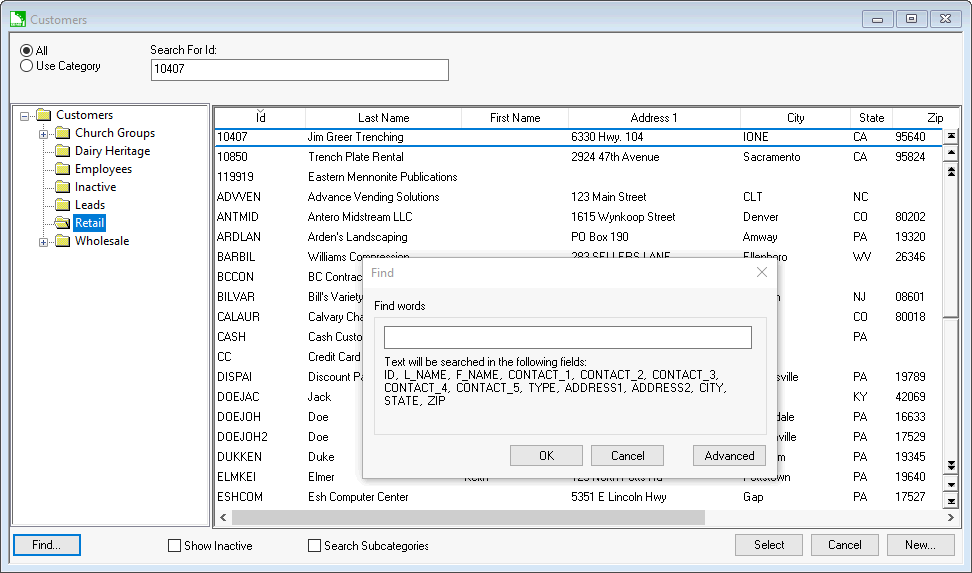Screen dimensions: 972x573
Task: Click the horizontal scrollbar right arrow
Action: (952, 518)
